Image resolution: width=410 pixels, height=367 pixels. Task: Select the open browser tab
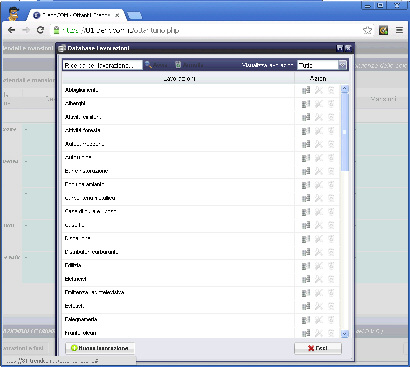(77, 15)
